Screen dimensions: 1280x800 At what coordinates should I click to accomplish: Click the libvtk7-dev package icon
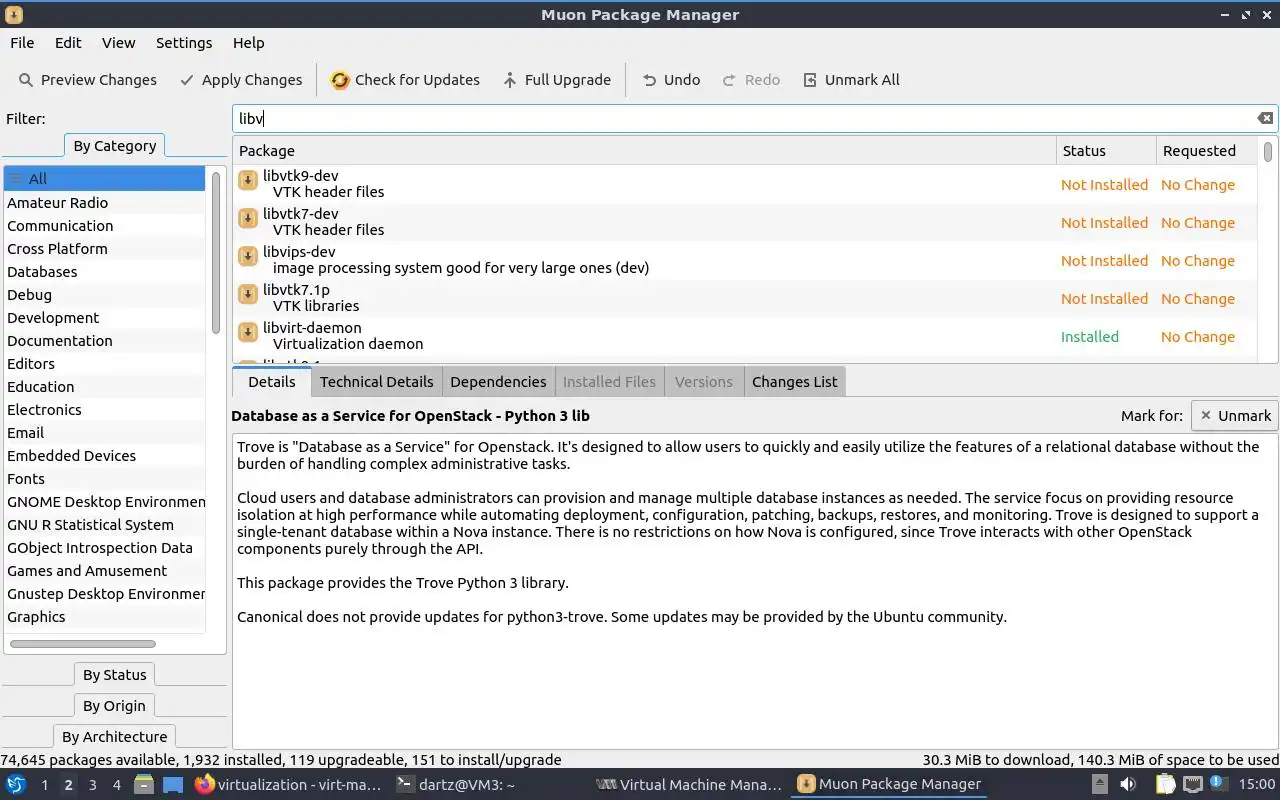[x=248, y=219]
